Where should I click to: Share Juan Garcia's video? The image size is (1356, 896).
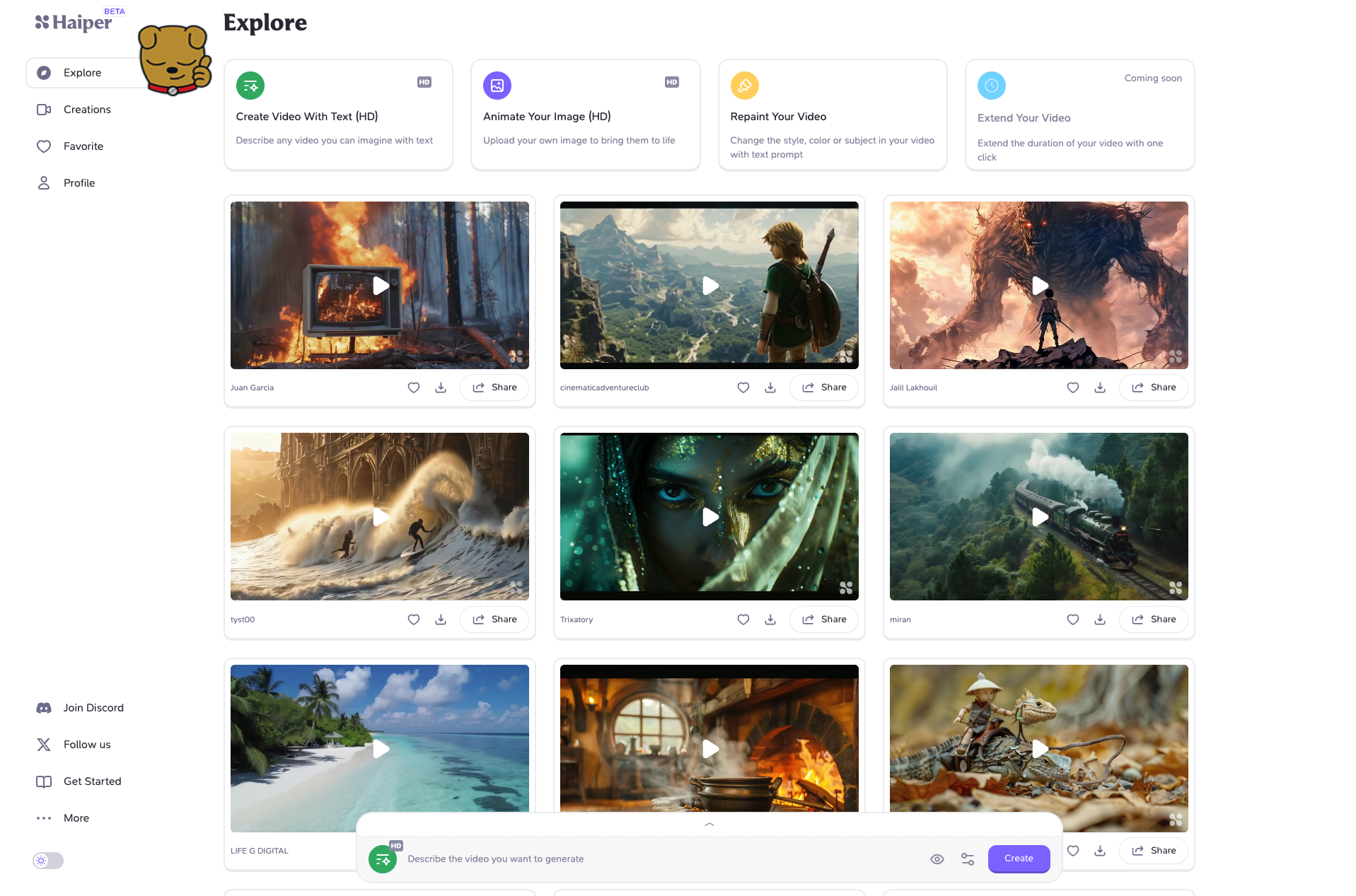(494, 388)
